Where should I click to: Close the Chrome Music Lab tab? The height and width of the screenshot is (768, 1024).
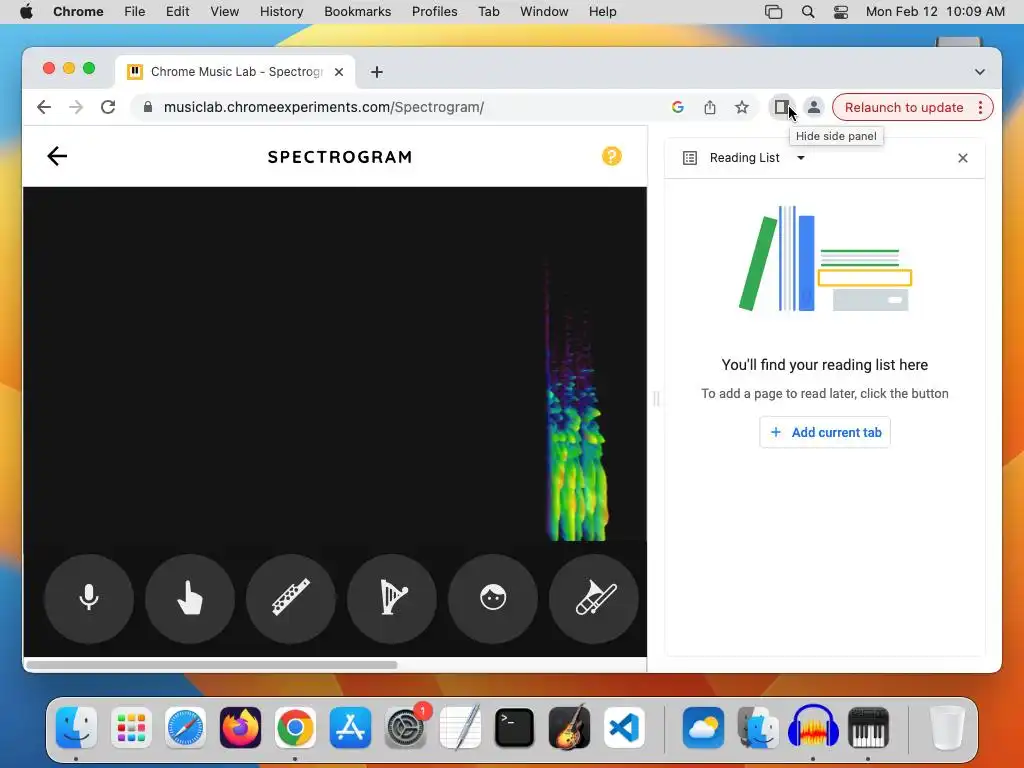point(339,72)
